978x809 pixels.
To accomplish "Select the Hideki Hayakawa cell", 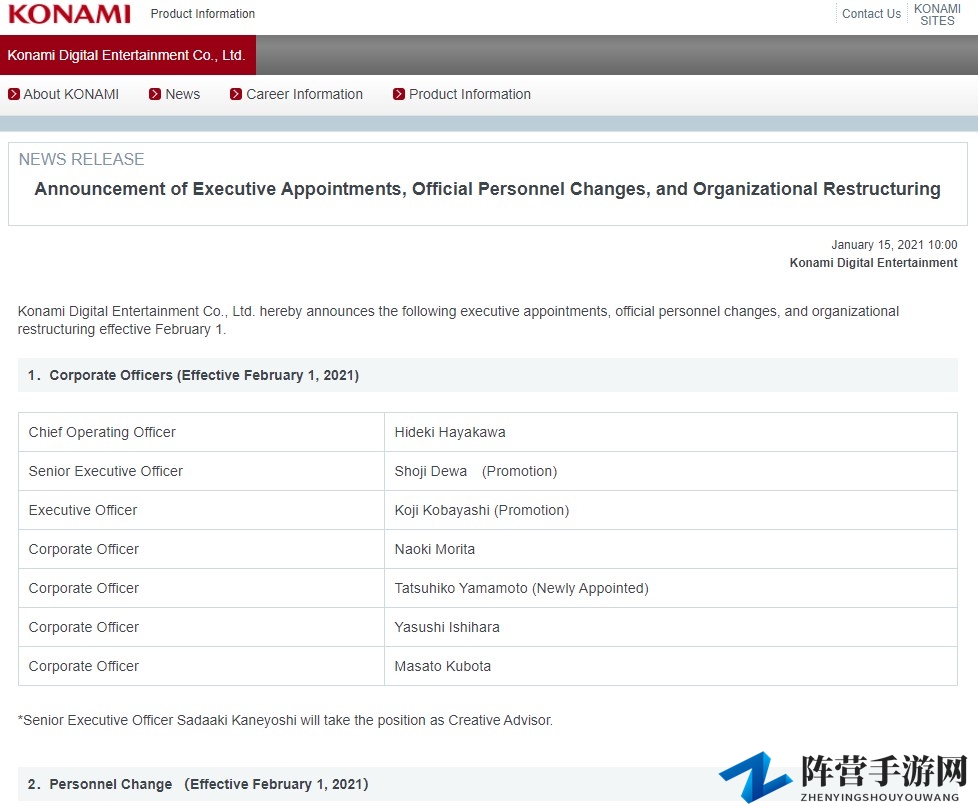I will coord(671,432).
